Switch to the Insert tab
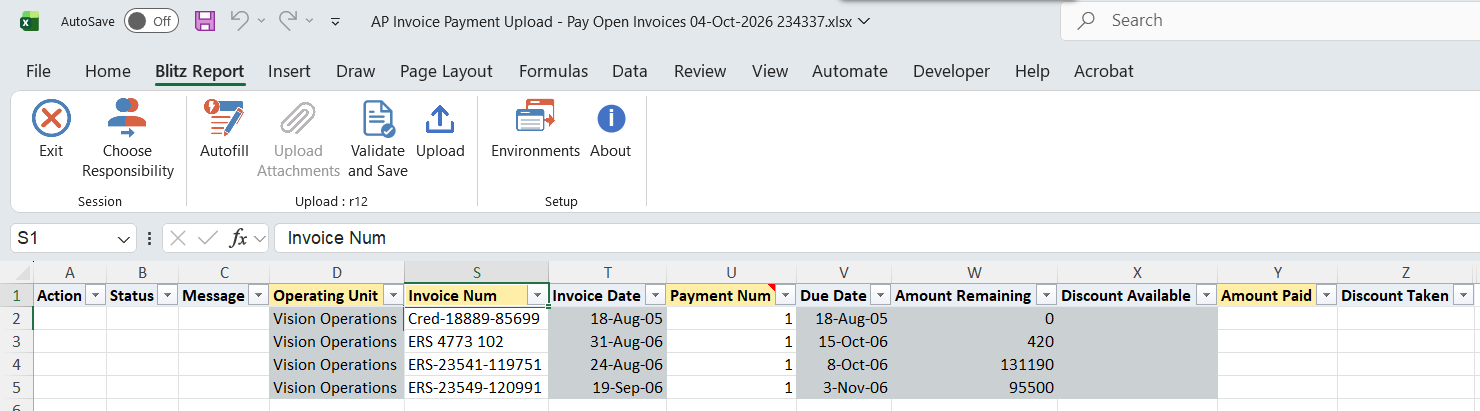The height and width of the screenshot is (411, 1480). pyautogui.click(x=289, y=71)
